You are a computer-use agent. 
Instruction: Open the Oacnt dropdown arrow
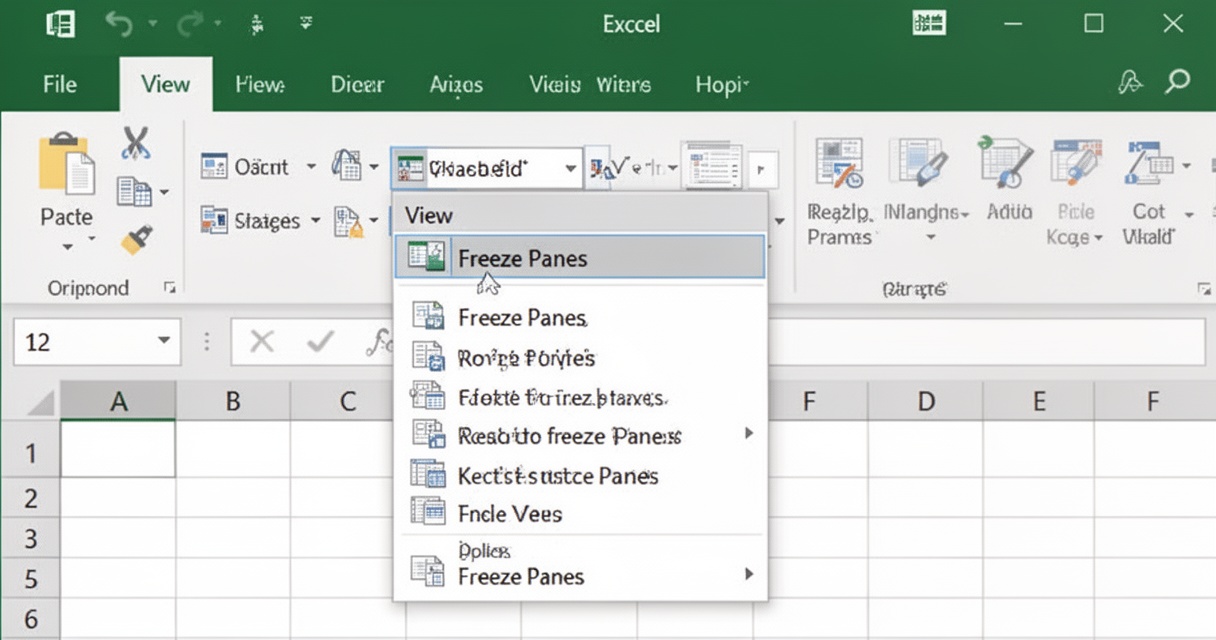311,167
